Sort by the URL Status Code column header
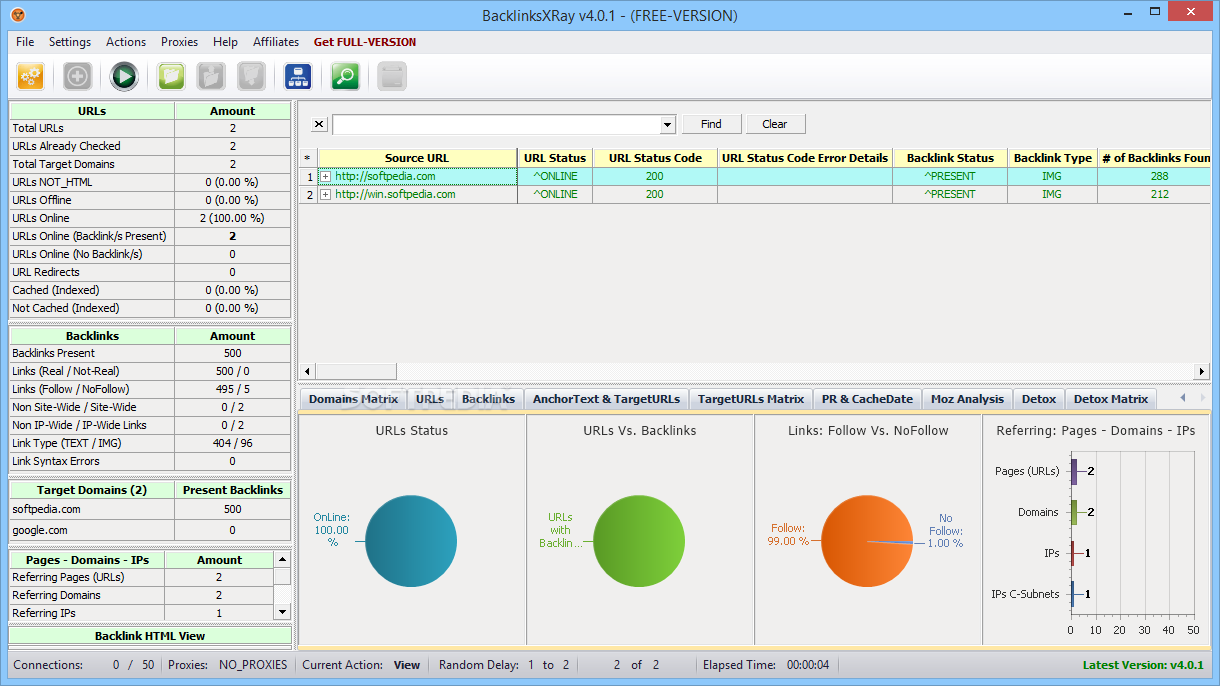 655,158
